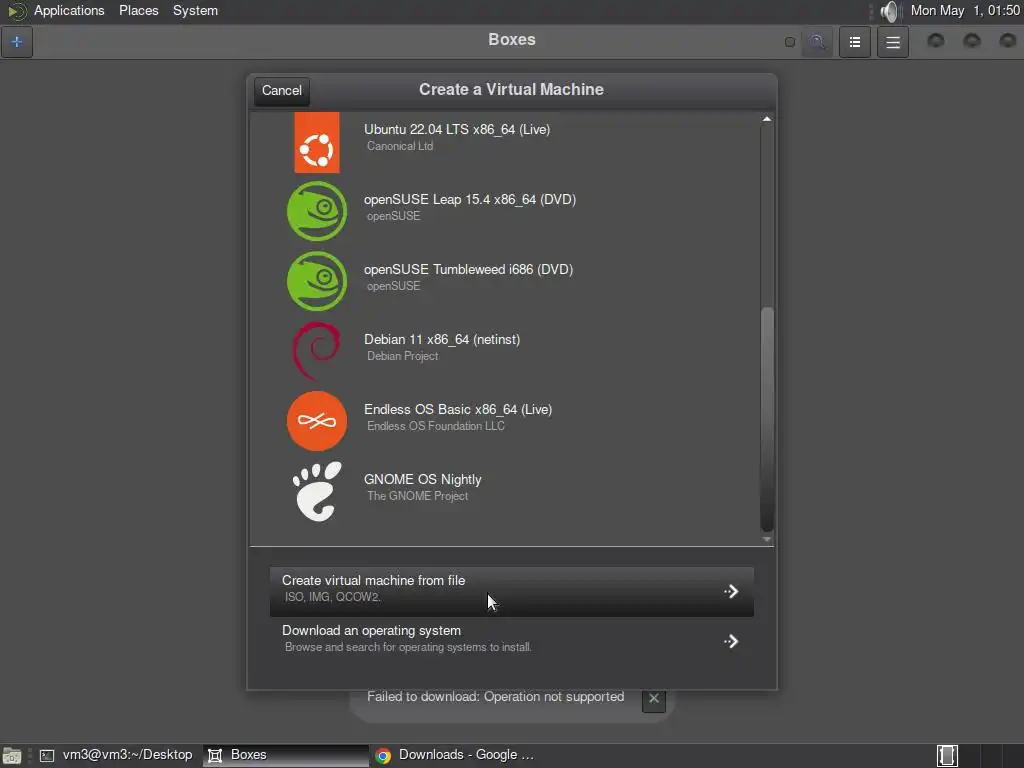The height and width of the screenshot is (768, 1024).
Task: Open the Places menu
Action: [x=138, y=11]
